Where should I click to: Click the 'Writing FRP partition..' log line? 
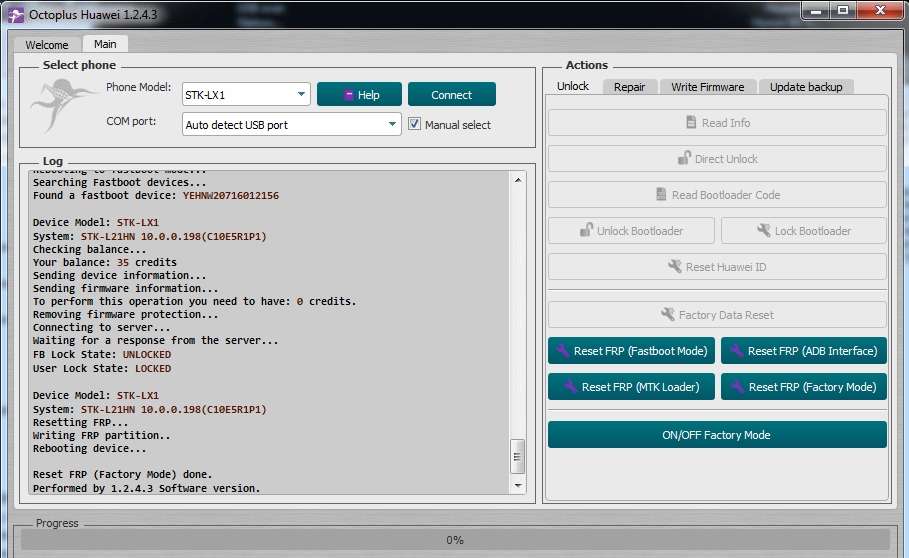101,435
